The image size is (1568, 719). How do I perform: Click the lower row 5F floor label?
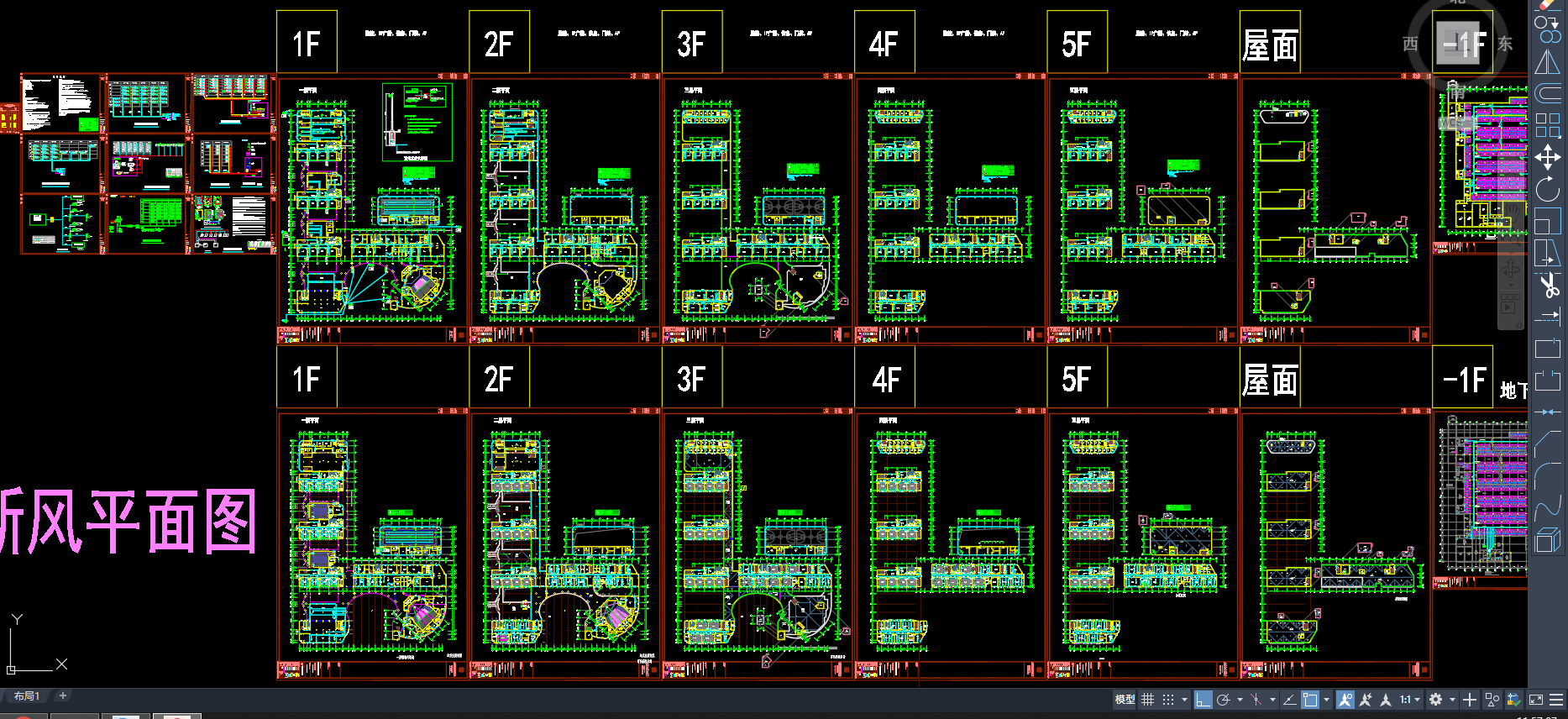[x=1078, y=378]
